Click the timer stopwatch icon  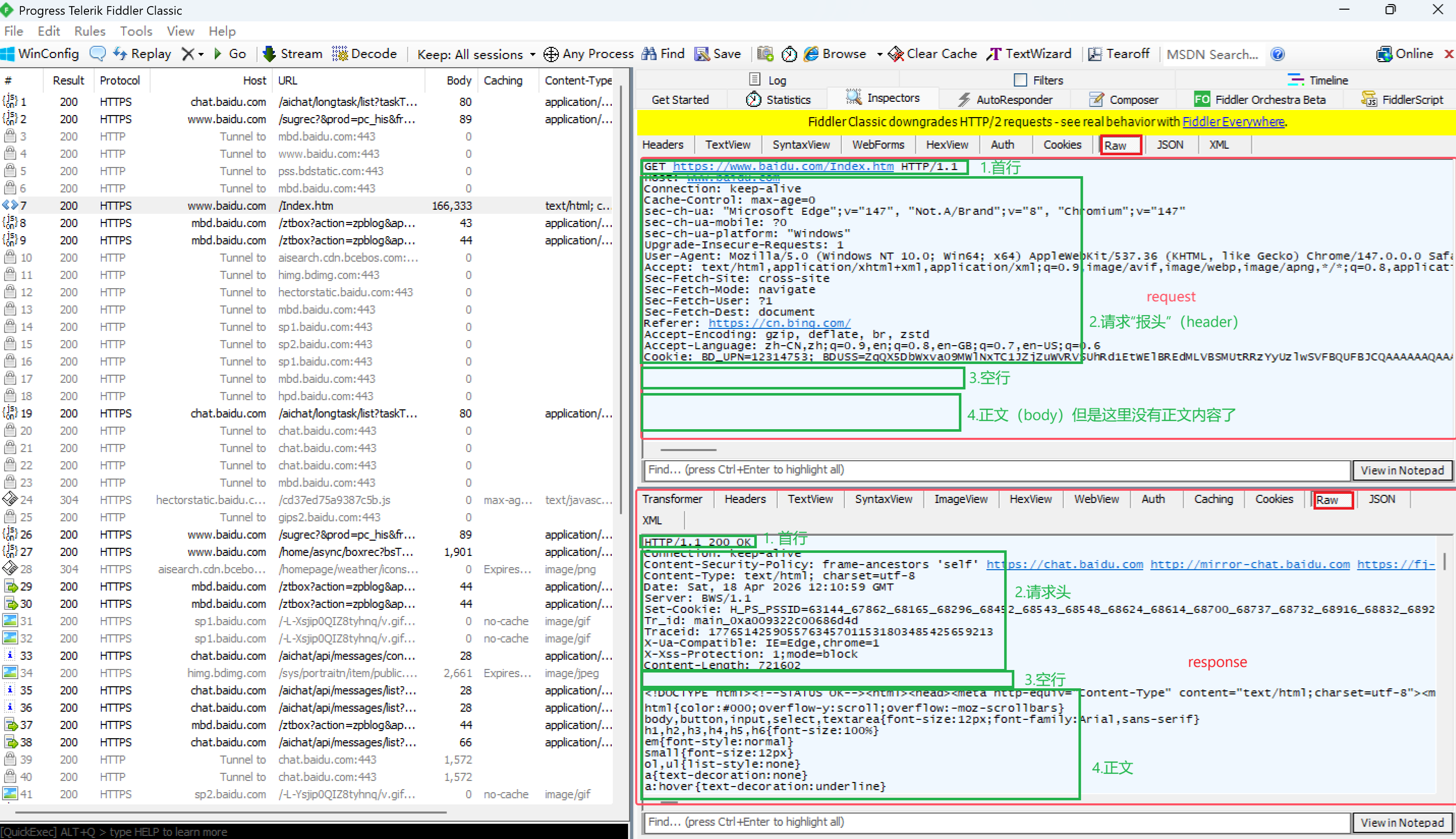tap(788, 54)
